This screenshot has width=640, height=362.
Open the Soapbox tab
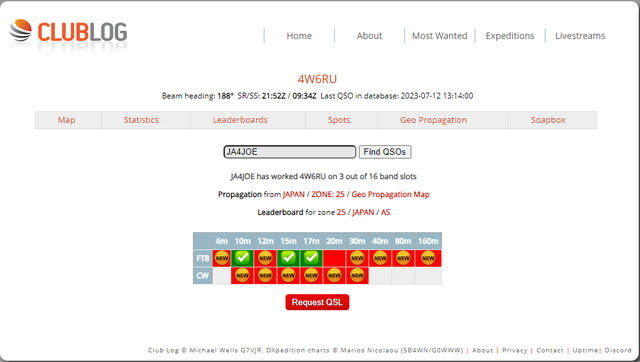click(548, 120)
